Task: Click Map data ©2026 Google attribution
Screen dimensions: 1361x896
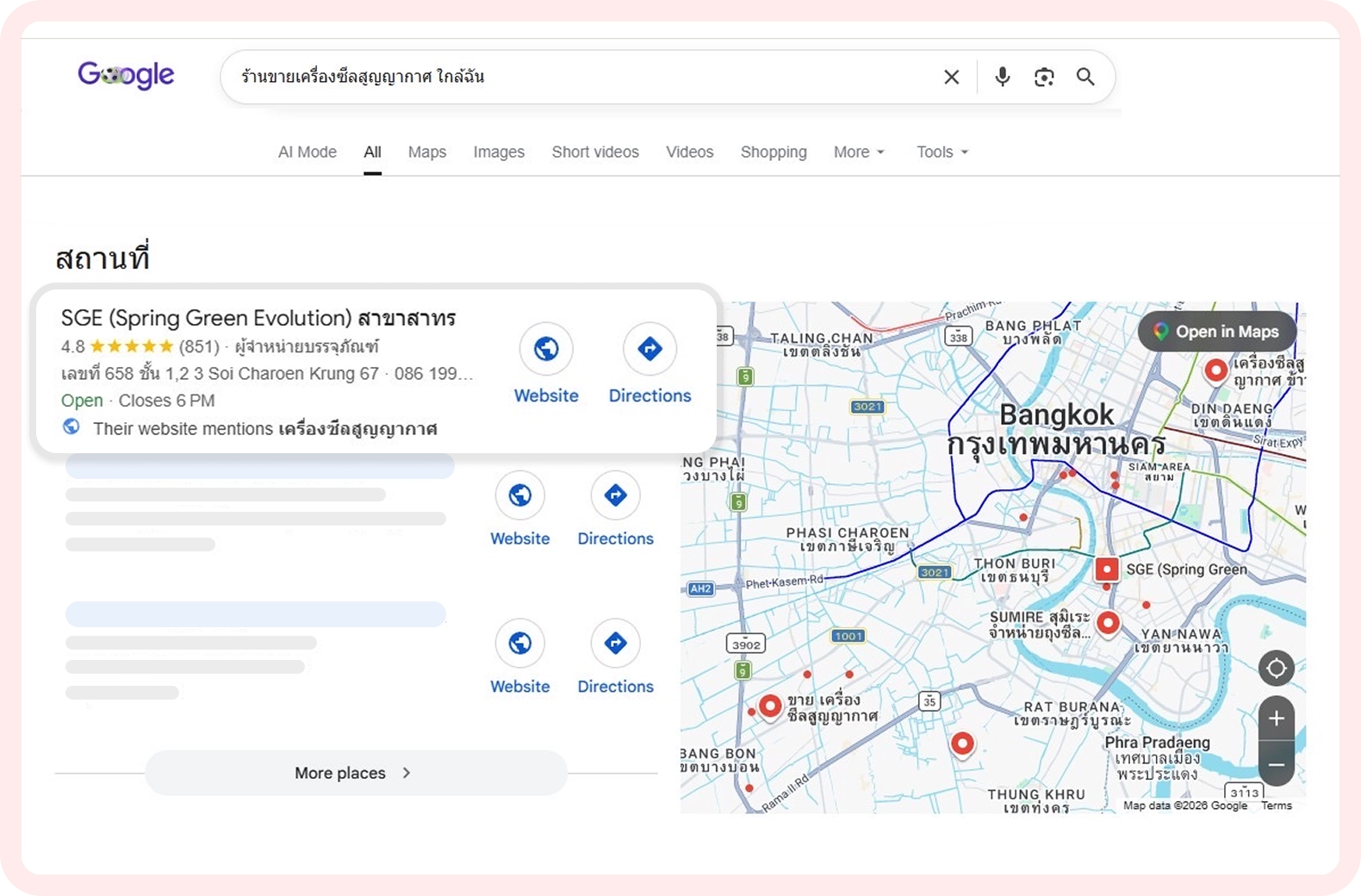Action: [1184, 806]
